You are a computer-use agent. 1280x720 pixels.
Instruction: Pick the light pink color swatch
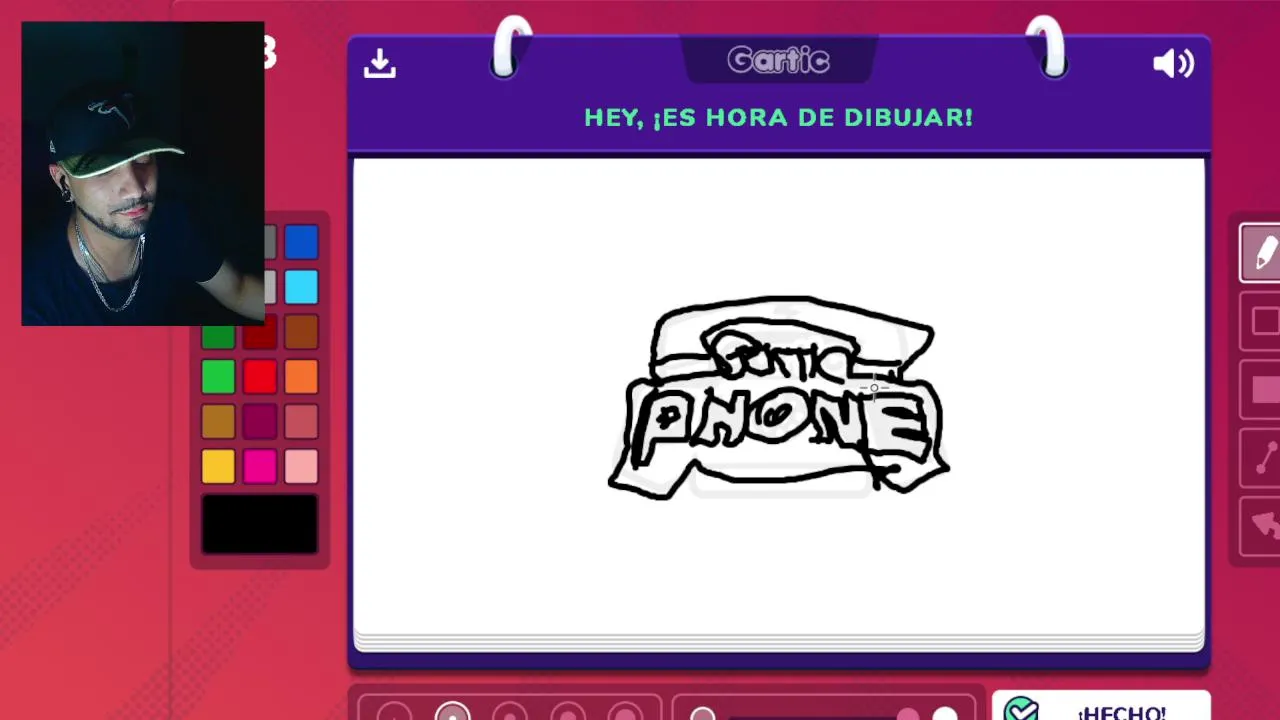point(301,467)
